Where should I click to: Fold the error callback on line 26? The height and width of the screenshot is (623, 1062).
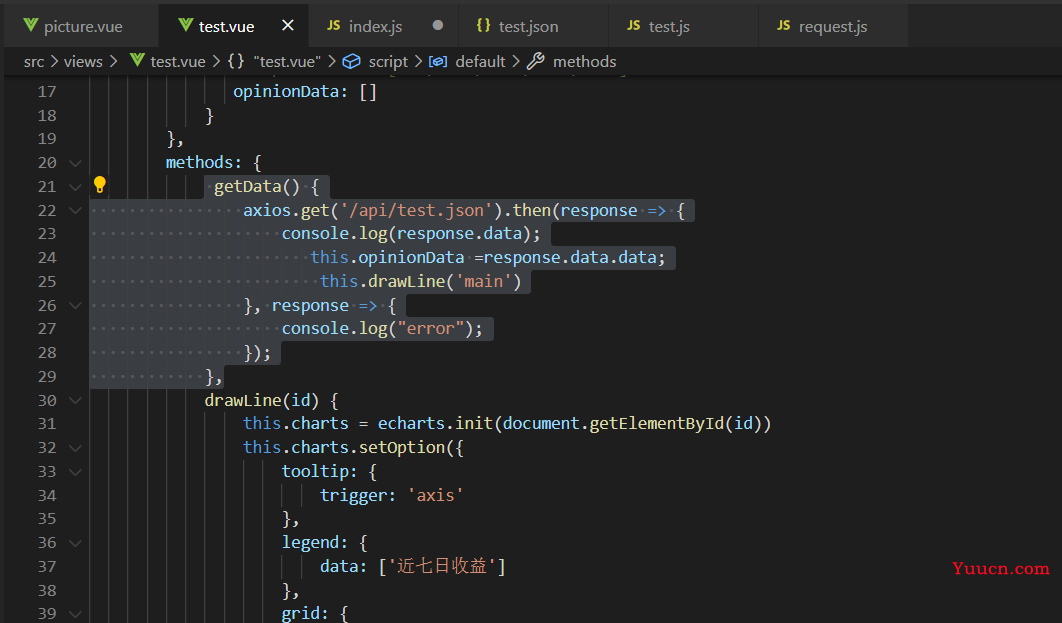coord(75,305)
